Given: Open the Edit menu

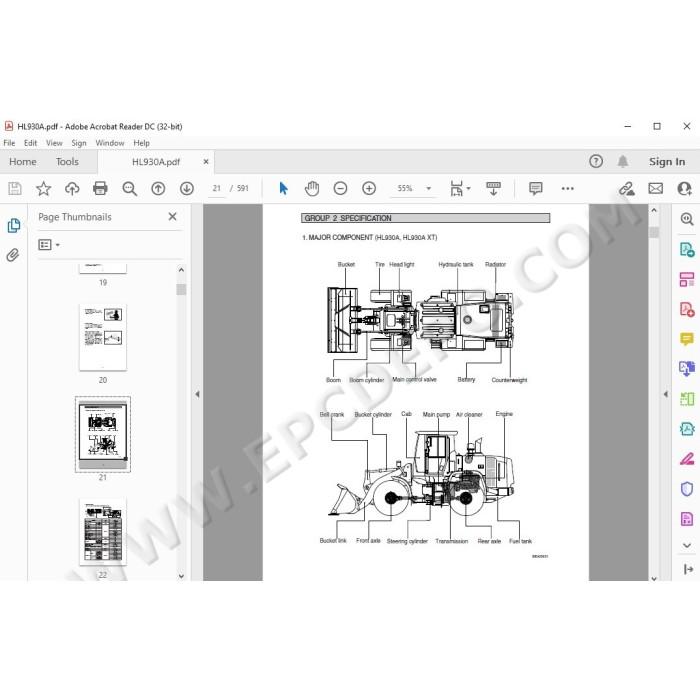Looking at the screenshot, I should tap(30, 143).
